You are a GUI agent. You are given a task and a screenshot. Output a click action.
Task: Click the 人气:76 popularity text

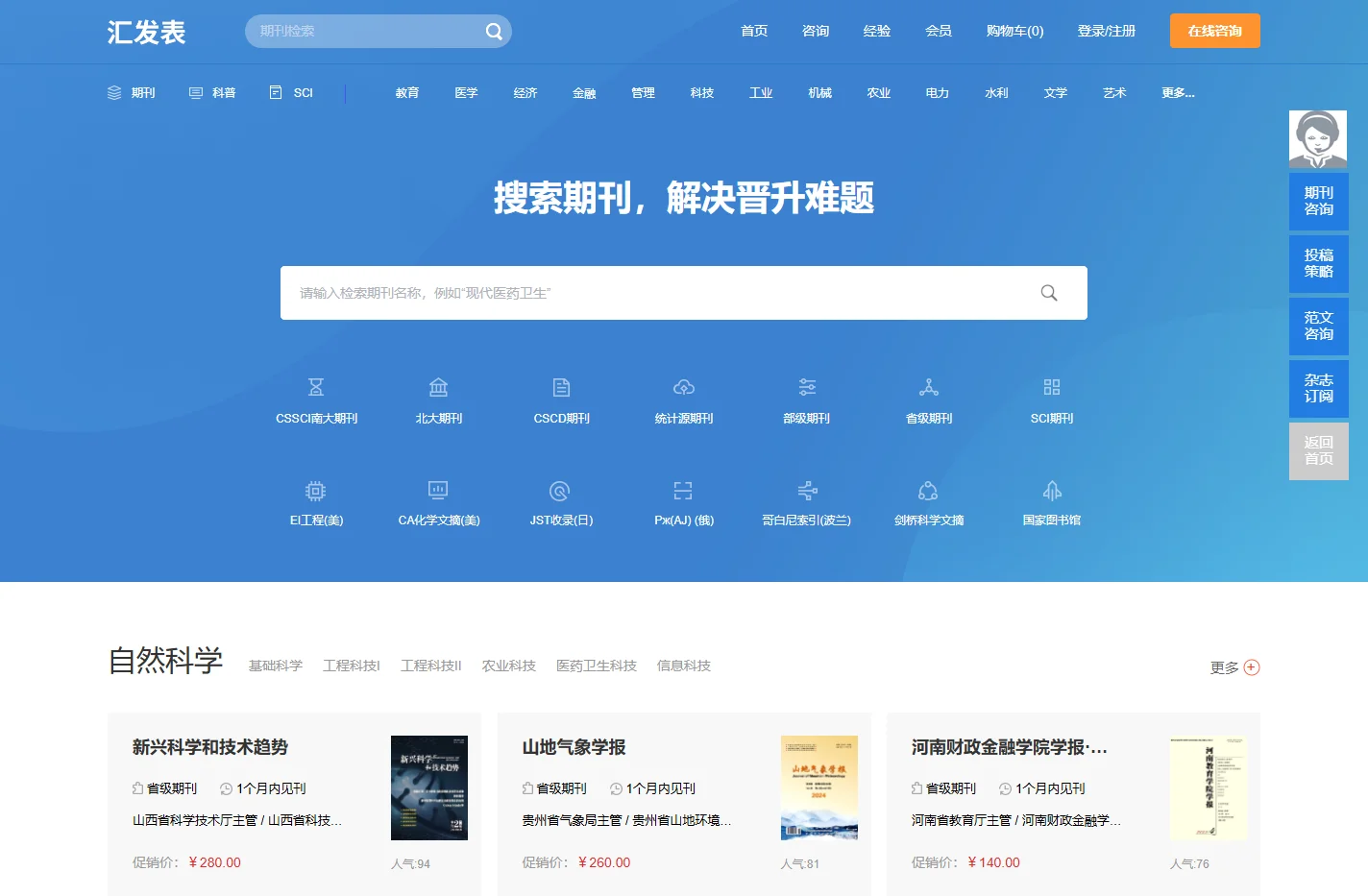[1189, 864]
